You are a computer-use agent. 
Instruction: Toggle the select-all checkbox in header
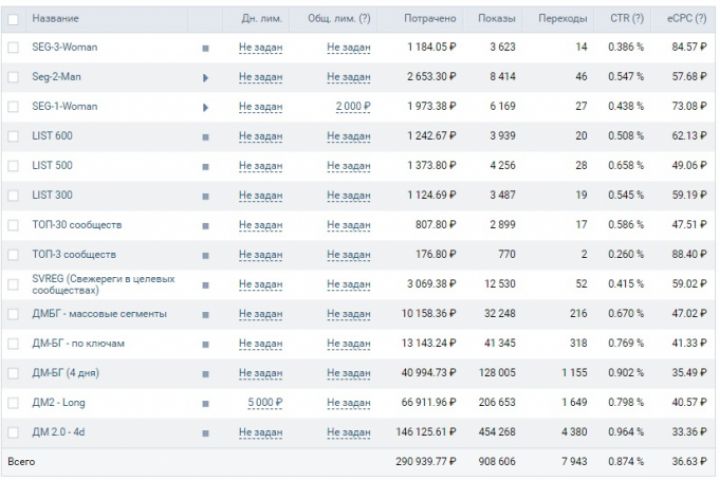point(13,18)
